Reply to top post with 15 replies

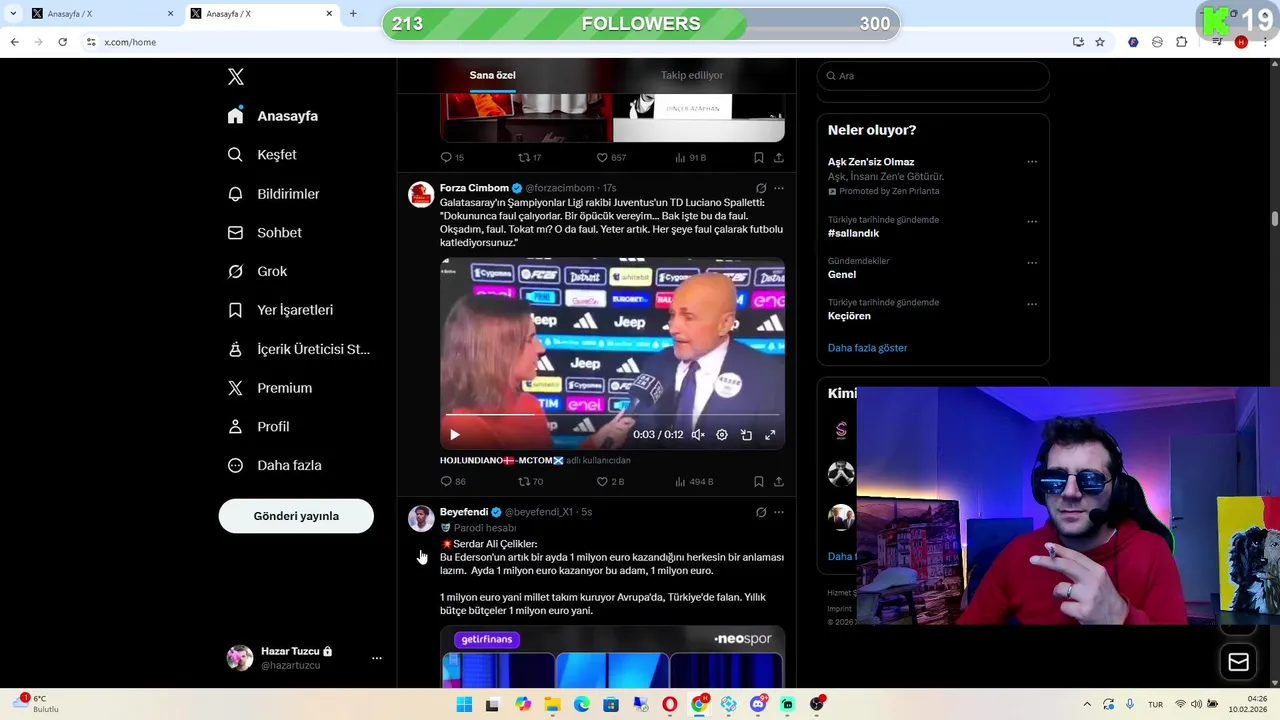452,158
